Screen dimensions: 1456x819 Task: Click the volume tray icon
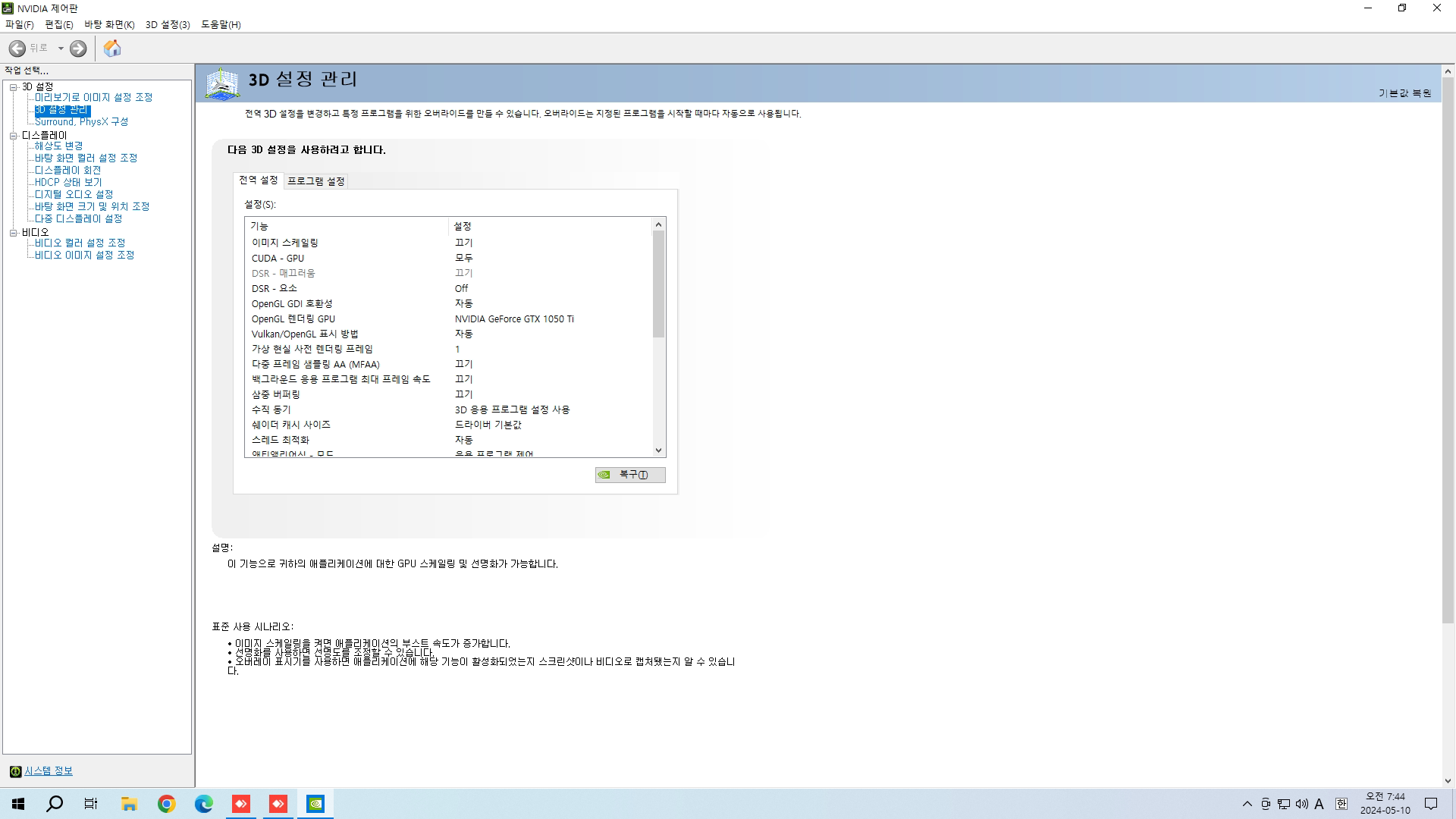(1302, 804)
